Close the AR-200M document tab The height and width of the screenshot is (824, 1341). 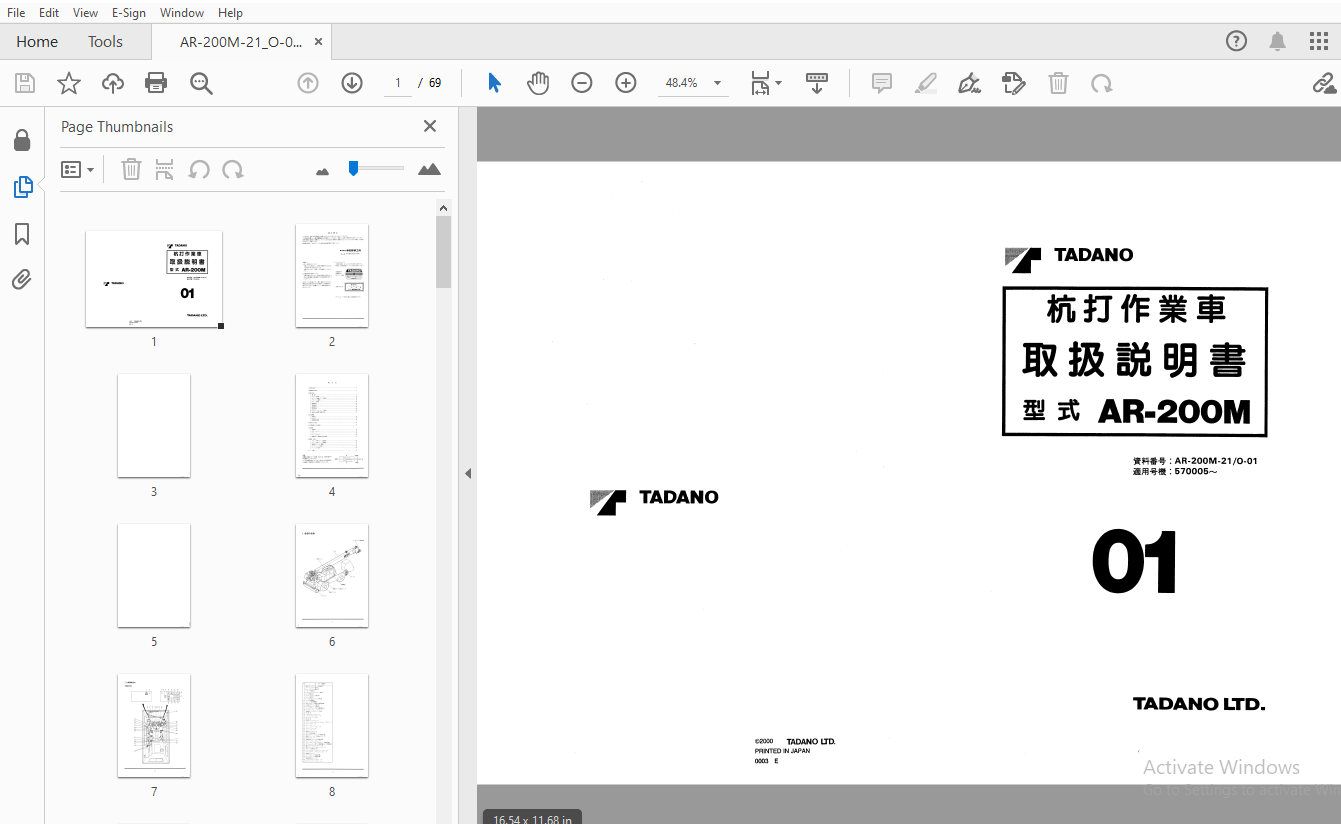tap(318, 42)
